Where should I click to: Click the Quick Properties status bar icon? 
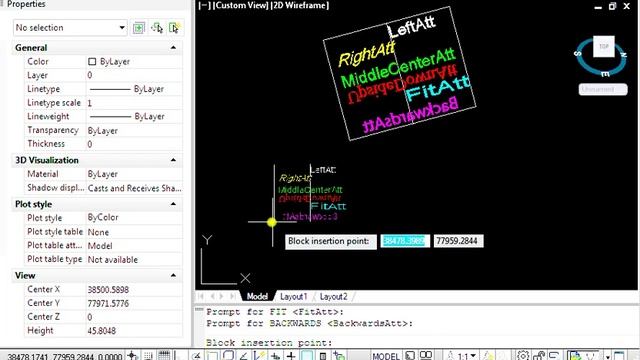[x=322, y=355]
